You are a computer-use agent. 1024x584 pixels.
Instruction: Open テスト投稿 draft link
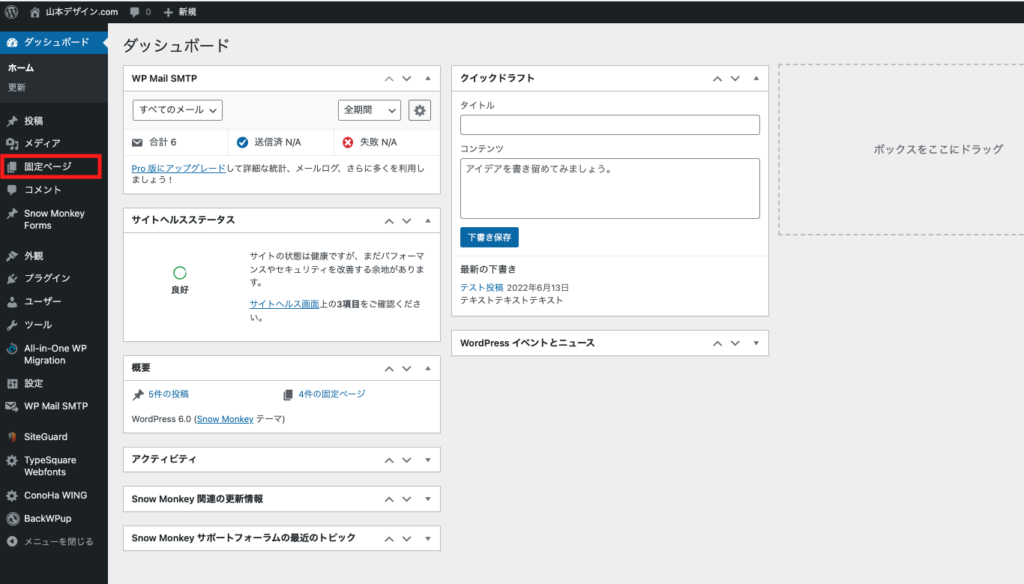[481, 287]
